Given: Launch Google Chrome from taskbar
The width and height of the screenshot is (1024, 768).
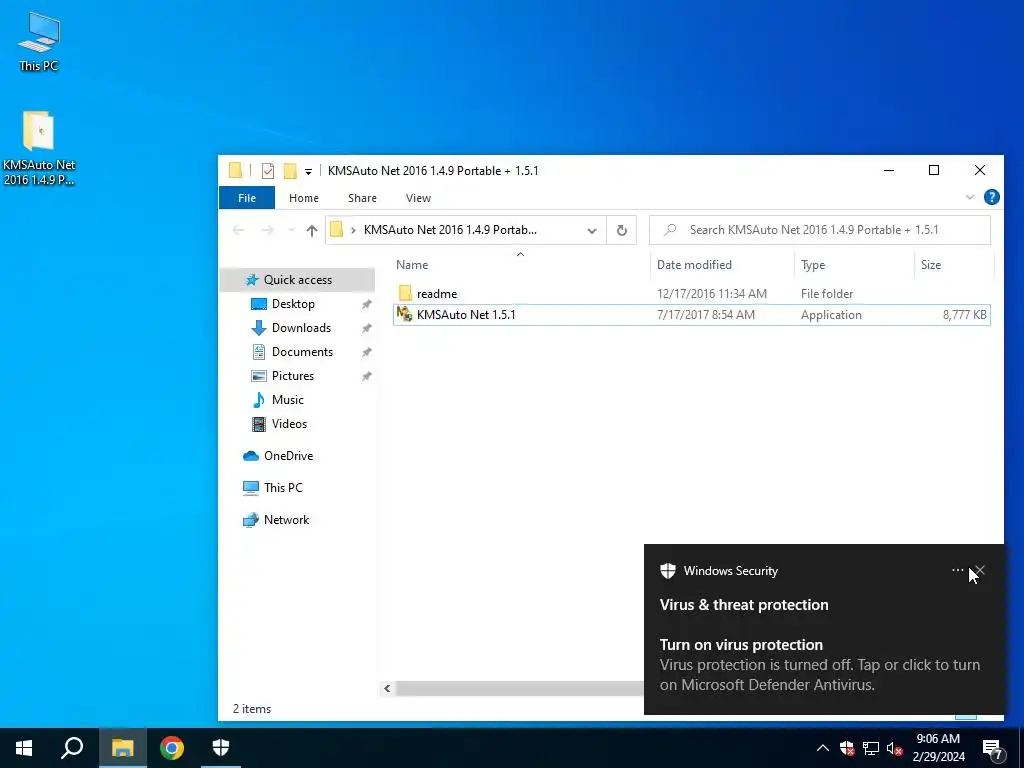Looking at the screenshot, I should [172, 748].
